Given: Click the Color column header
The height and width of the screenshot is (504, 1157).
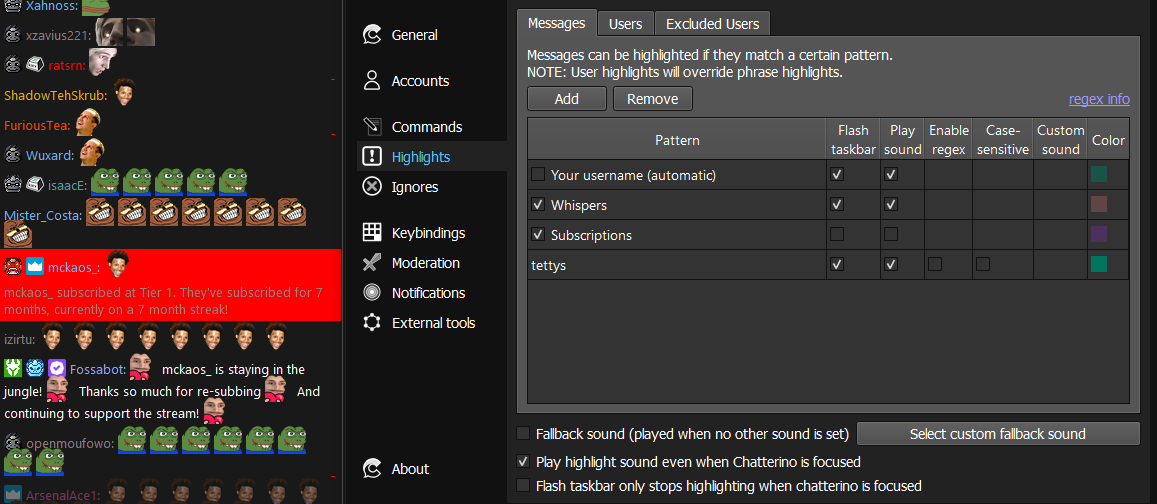Looking at the screenshot, I should point(1108,139).
